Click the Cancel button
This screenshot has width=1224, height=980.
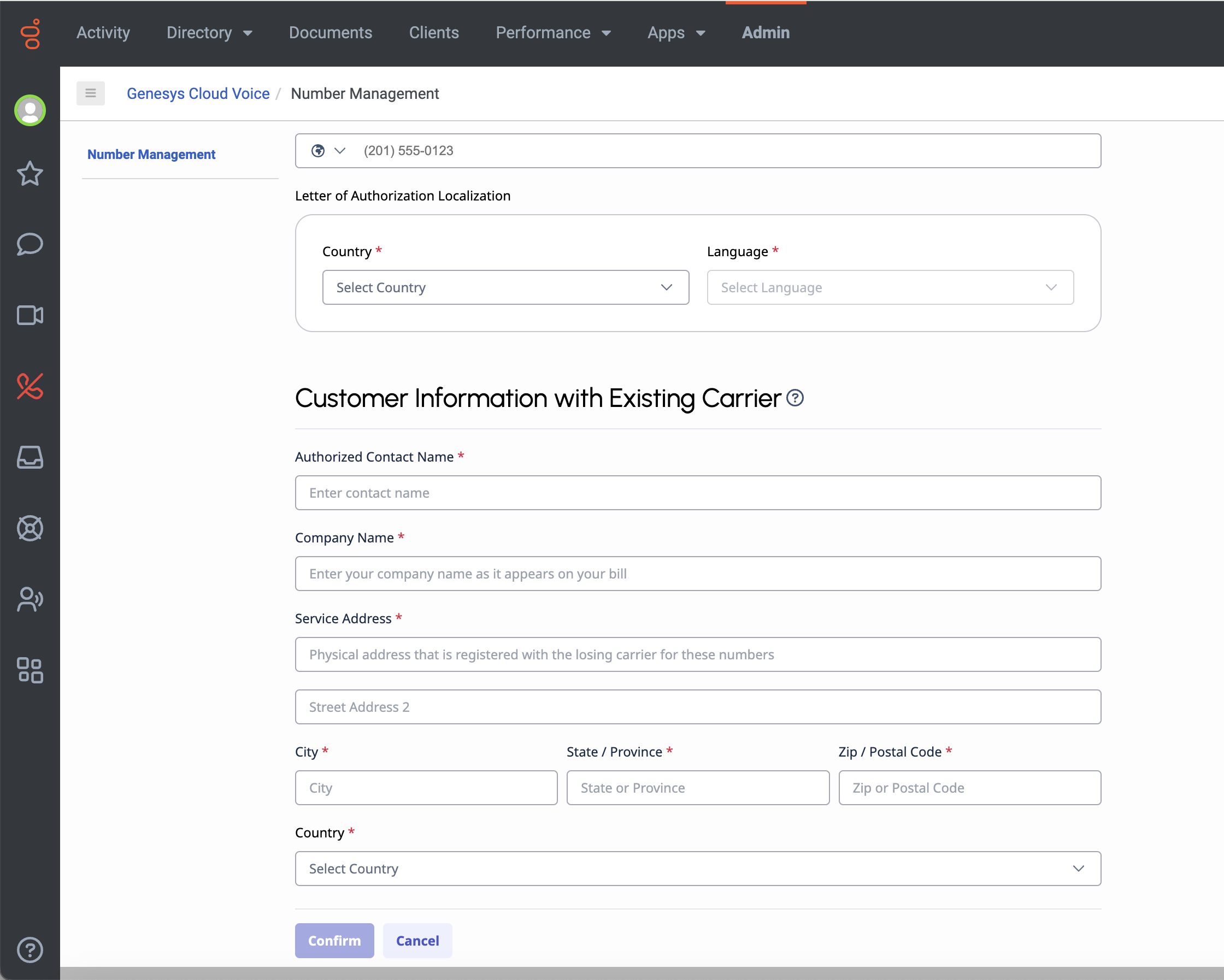point(417,941)
